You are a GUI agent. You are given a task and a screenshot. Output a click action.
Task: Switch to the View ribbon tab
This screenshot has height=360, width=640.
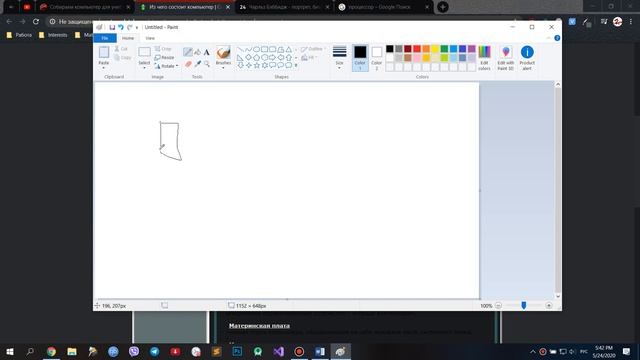point(150,38)
